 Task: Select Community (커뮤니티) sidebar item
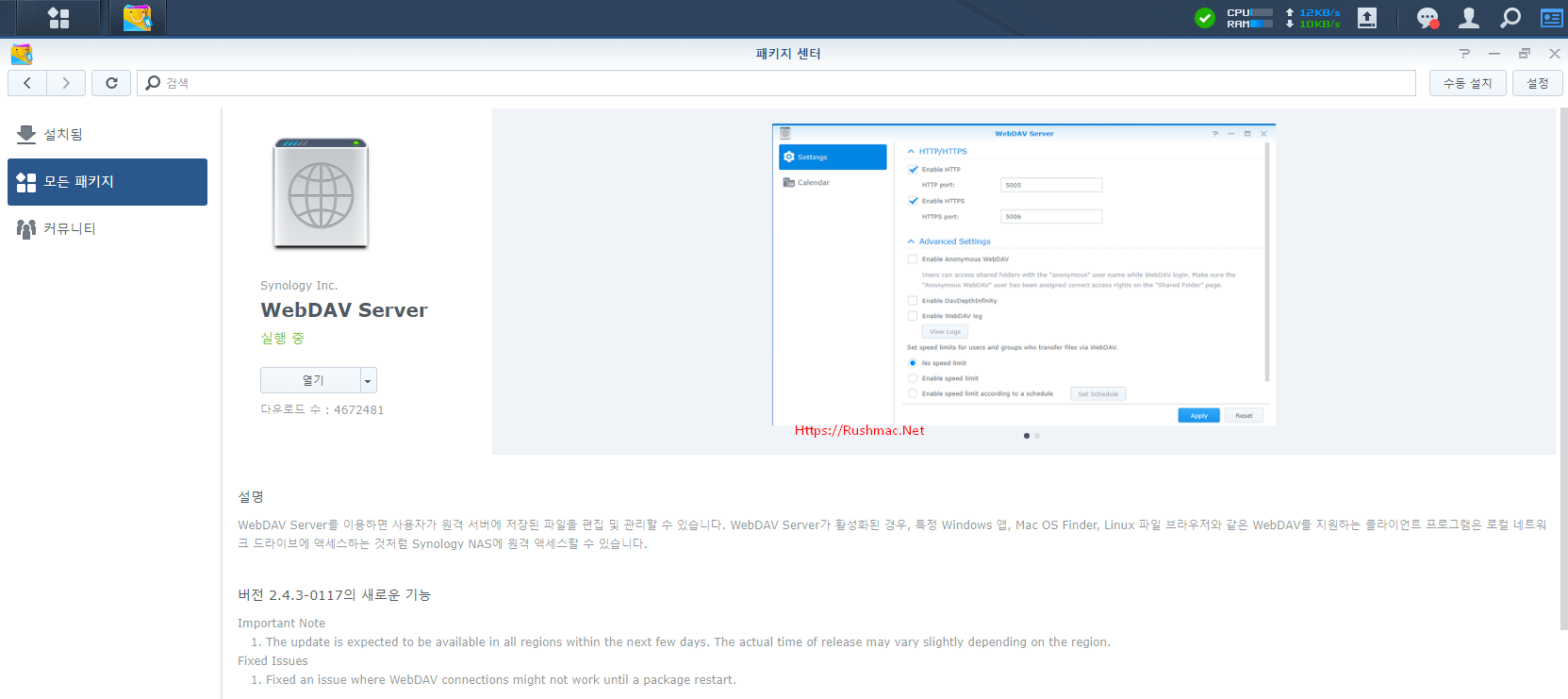(x=107, y=229)
